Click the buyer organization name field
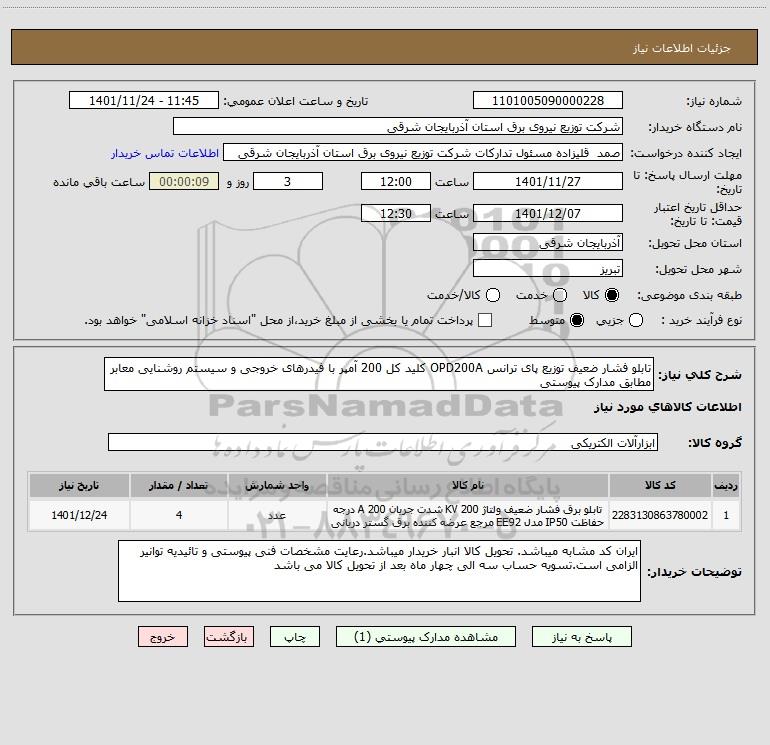 [398, 127]
